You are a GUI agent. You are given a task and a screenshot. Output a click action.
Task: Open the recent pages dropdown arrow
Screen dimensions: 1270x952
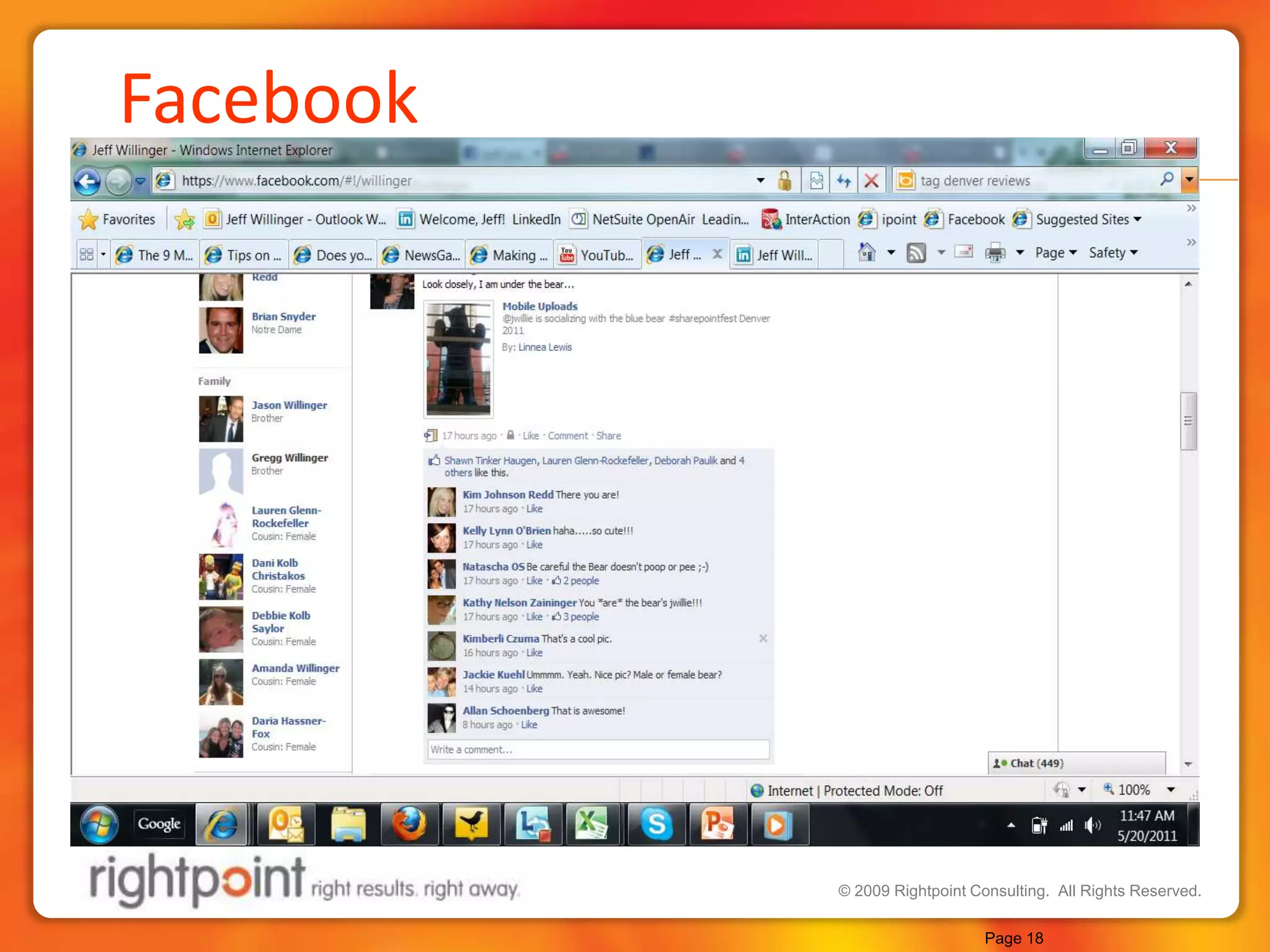[x=140, y=181]
